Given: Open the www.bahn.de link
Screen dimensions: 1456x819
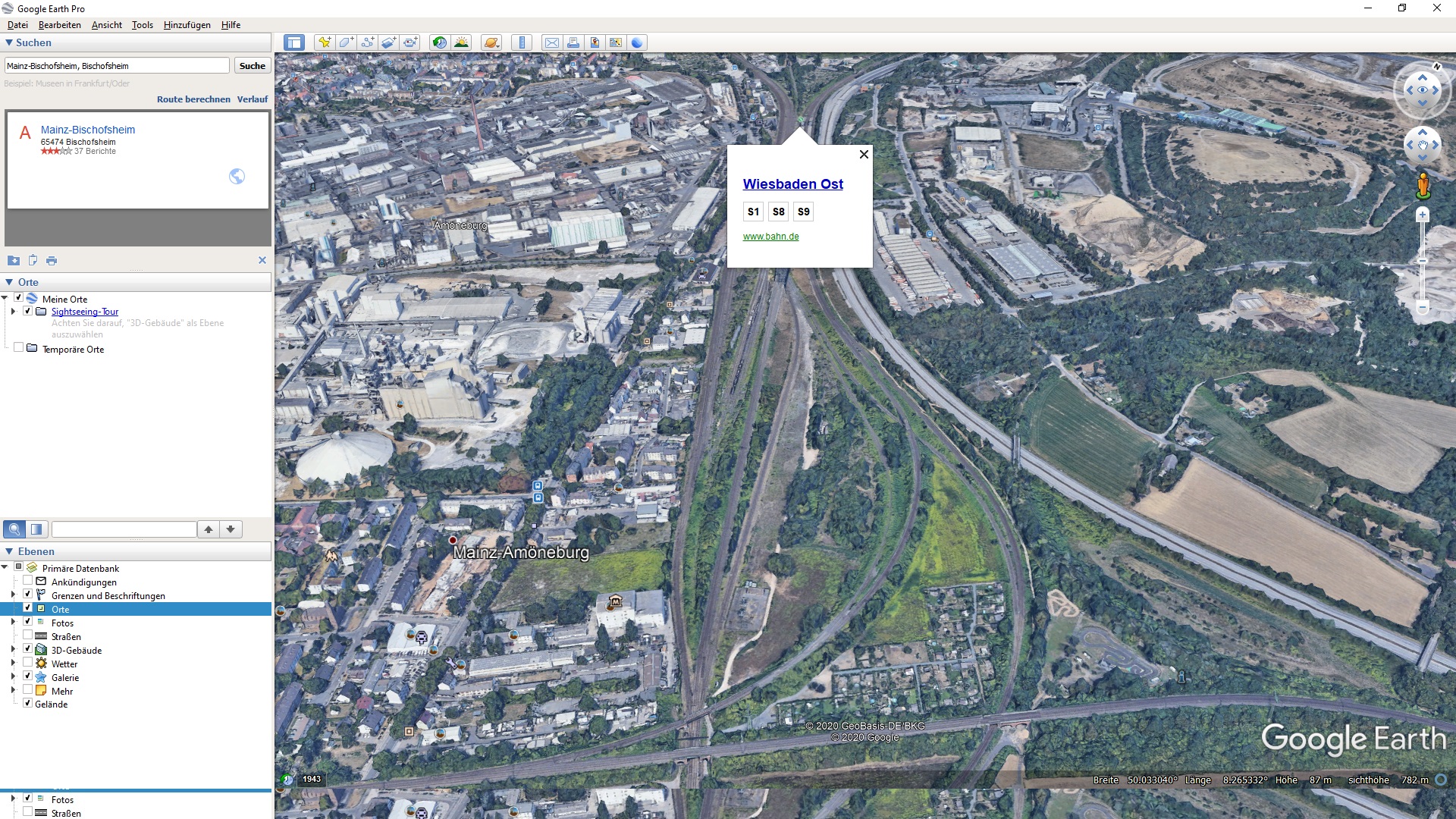Looking at the screenshot, I should point(770,237).
